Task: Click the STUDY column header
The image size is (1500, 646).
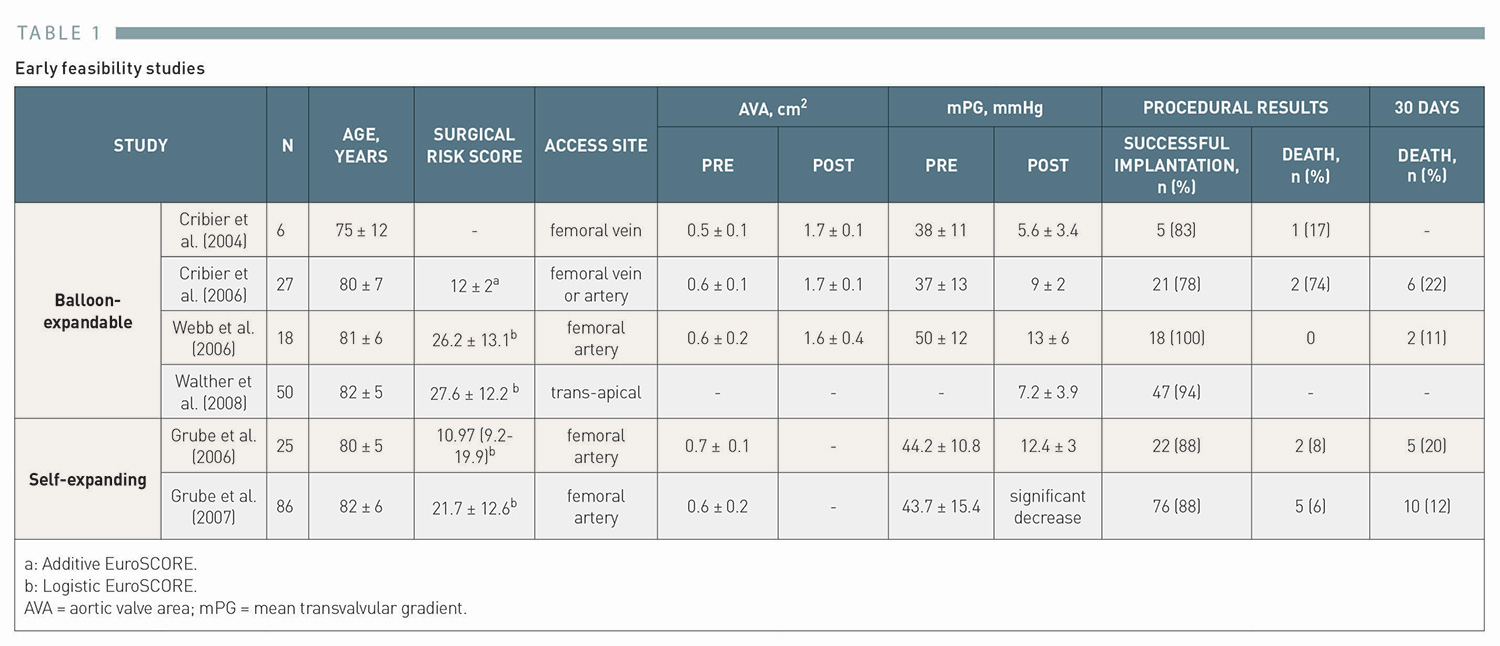Action: coord(140,145)
